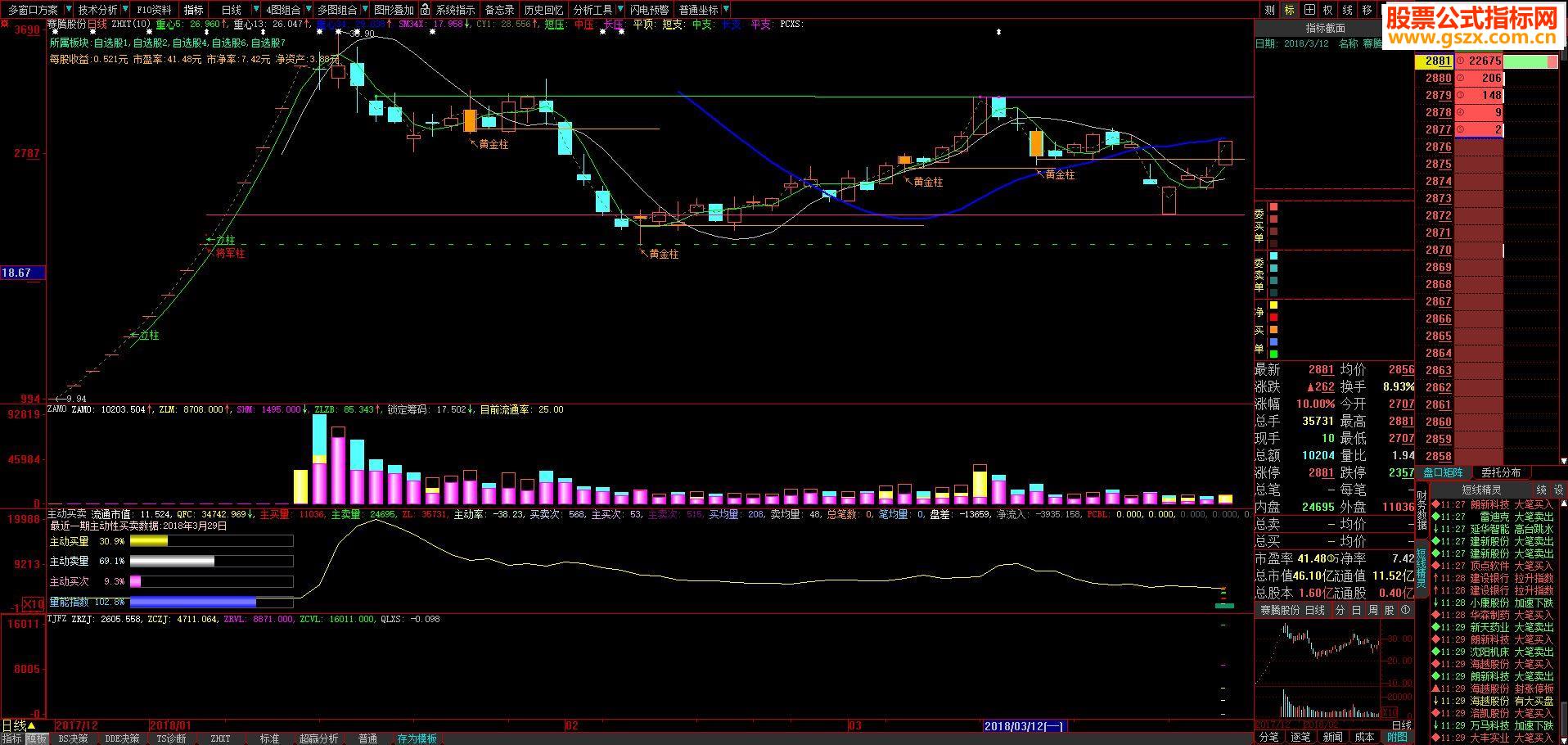Click the 线 drawing icon
Viewport: 1568px width, 745px height.
click(1347, 10)
